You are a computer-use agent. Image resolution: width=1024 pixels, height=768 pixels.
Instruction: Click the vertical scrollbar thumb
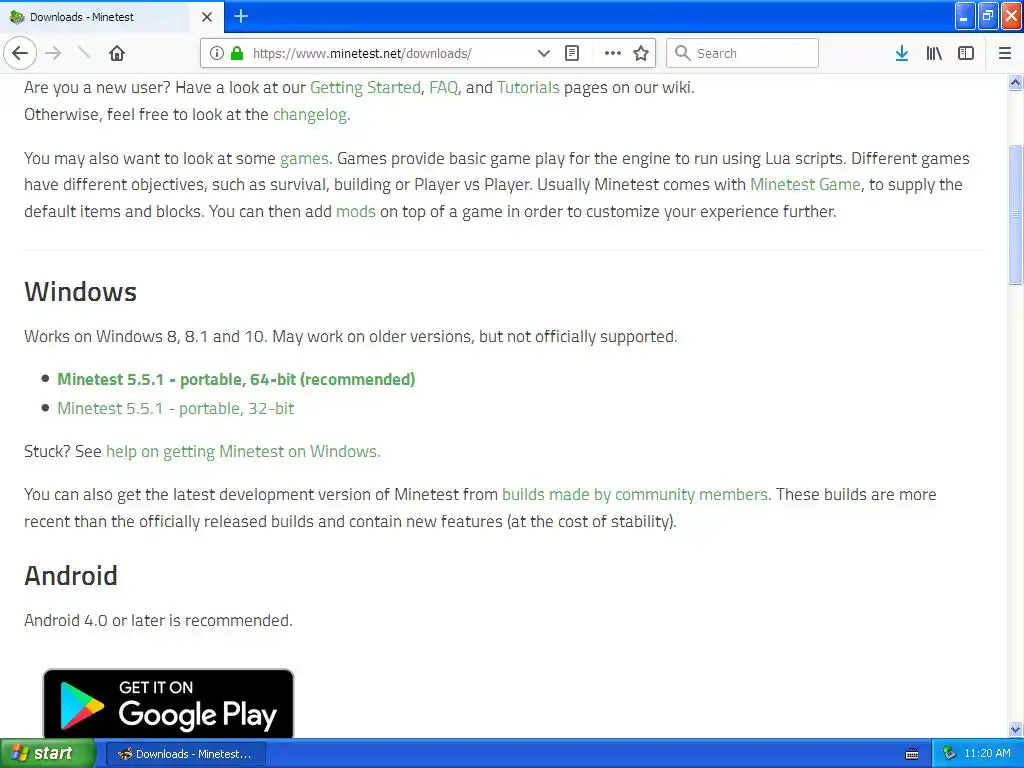tap(1015, 214)
